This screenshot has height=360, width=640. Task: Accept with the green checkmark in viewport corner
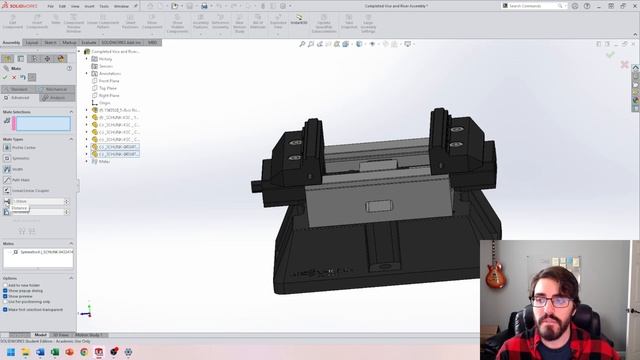click(x=610, y=54)
